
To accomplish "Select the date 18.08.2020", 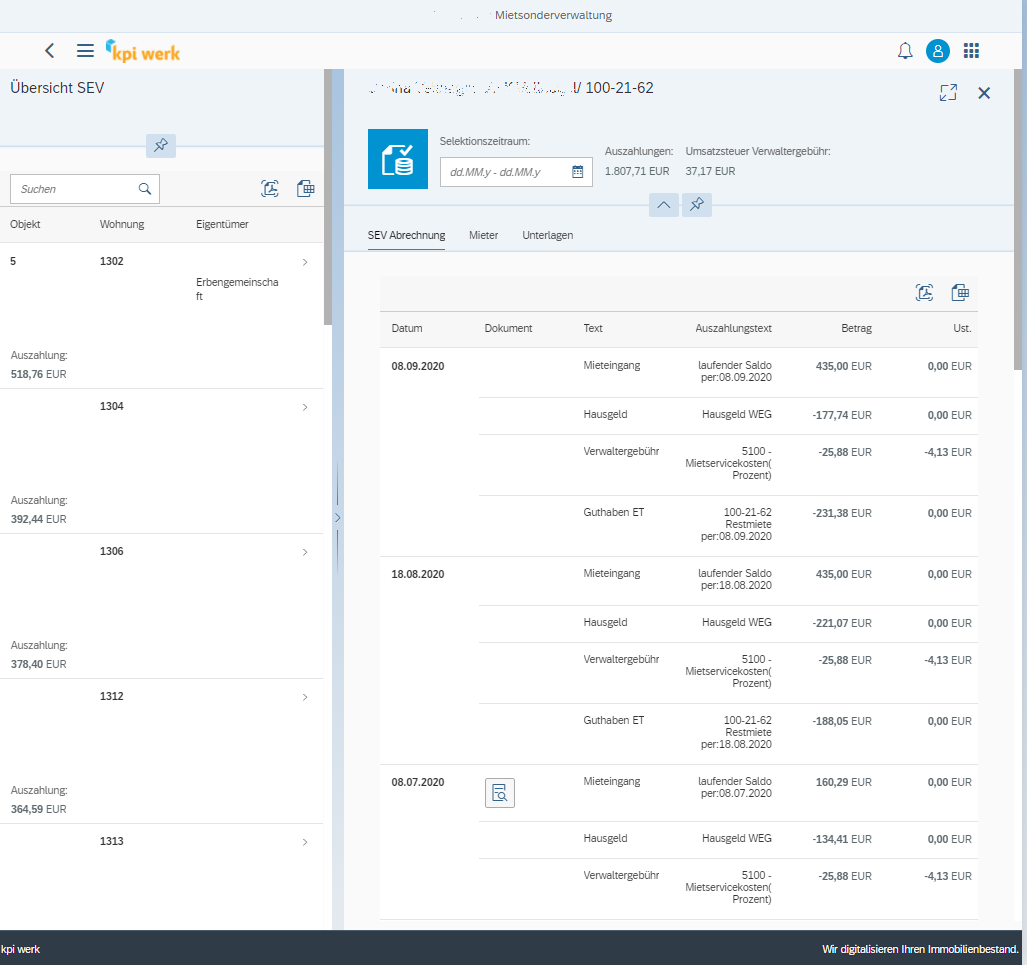I will point(418,574).
